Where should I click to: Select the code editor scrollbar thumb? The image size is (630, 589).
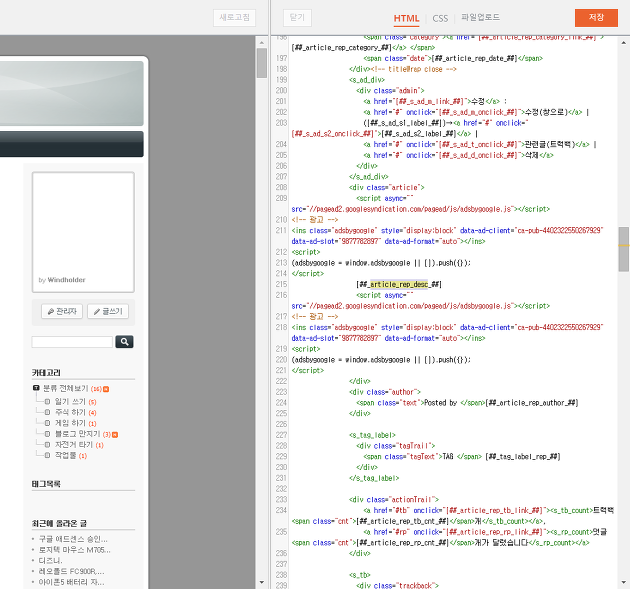click(624, 249)
